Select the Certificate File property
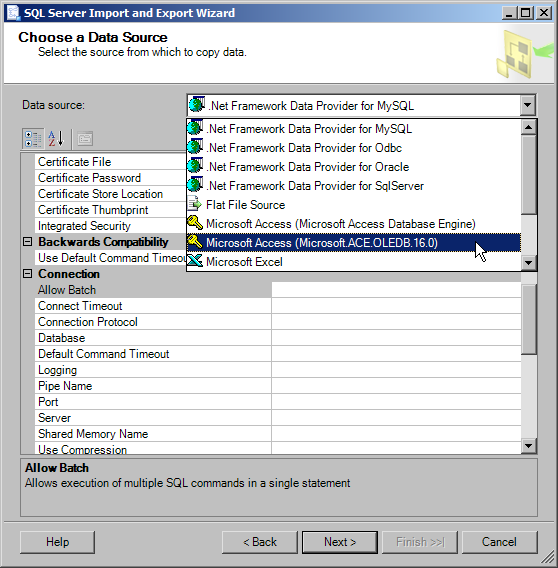The image size is (558, 568). 111,162
